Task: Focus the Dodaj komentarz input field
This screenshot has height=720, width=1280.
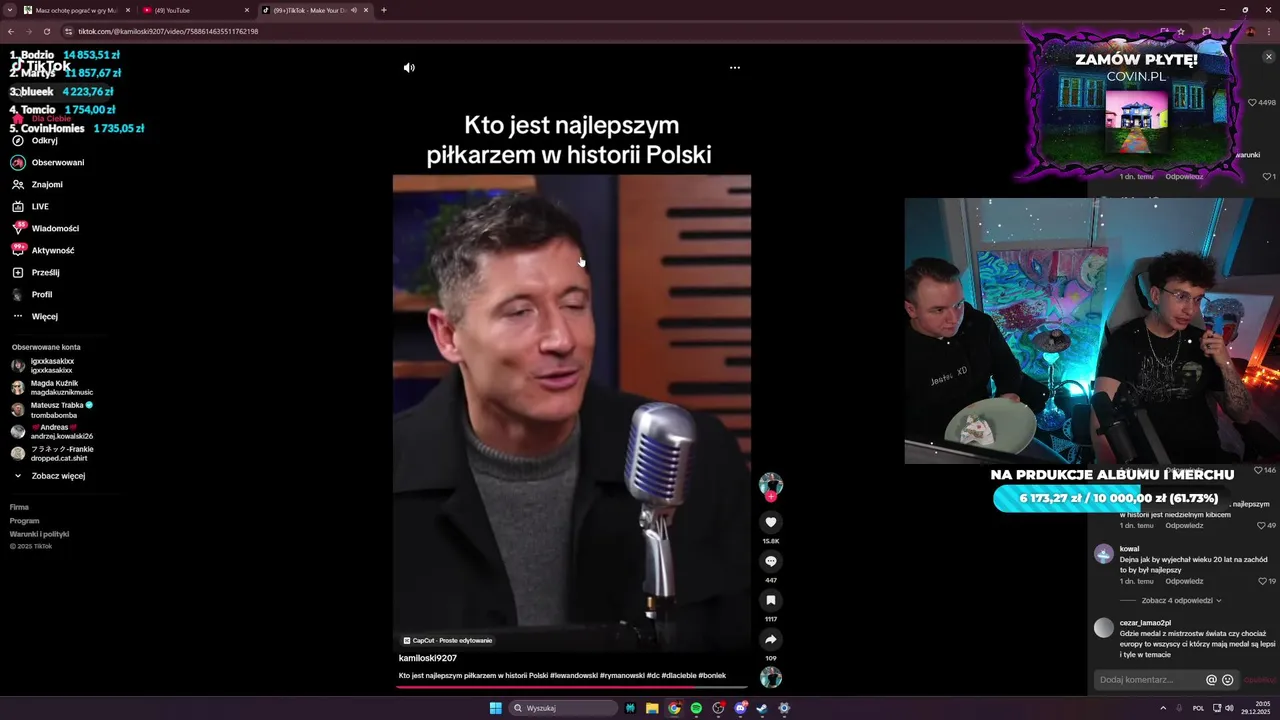Action: tap(1150, 680)
